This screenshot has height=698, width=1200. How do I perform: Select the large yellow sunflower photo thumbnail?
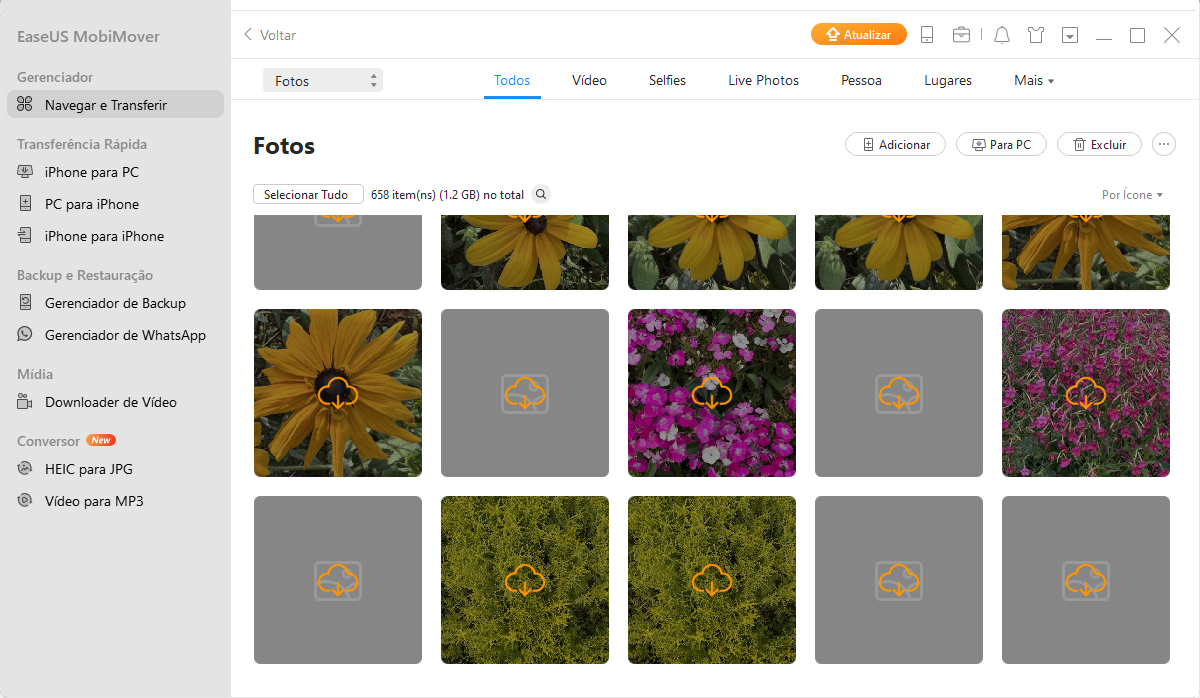click(x=338, y=392)
